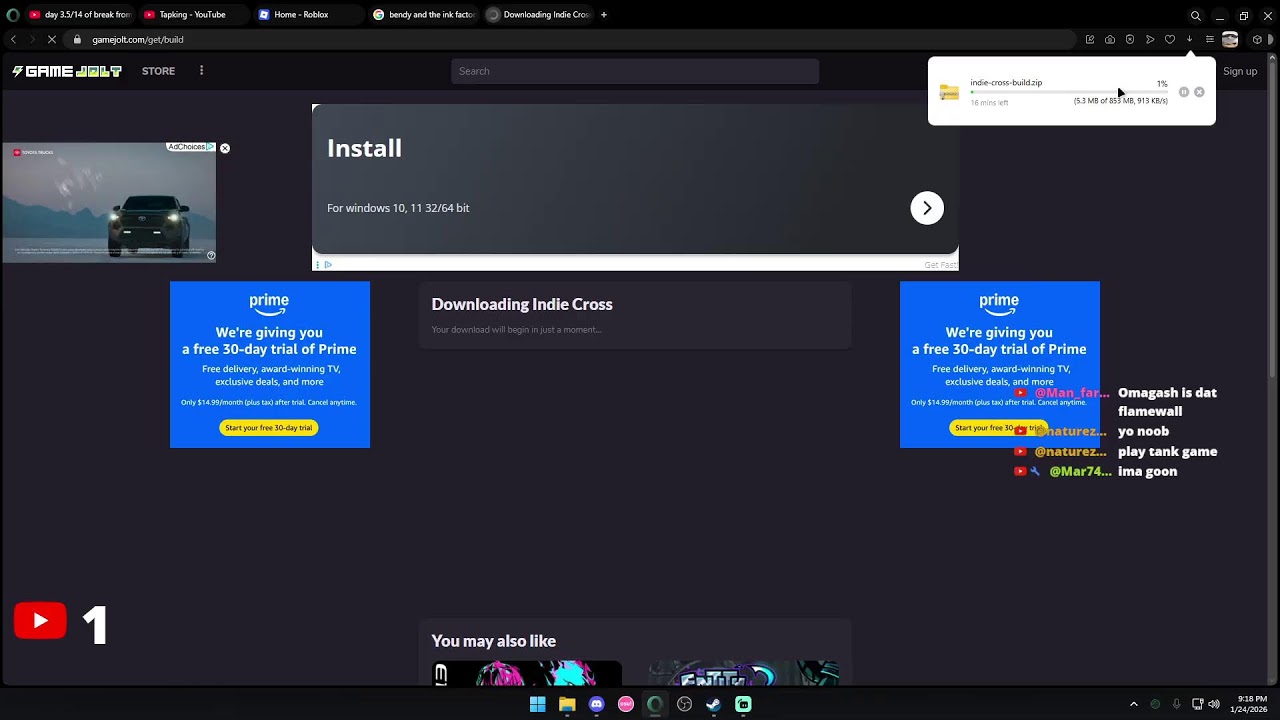Cancel the indie-cross-build.zip download

1199,92
